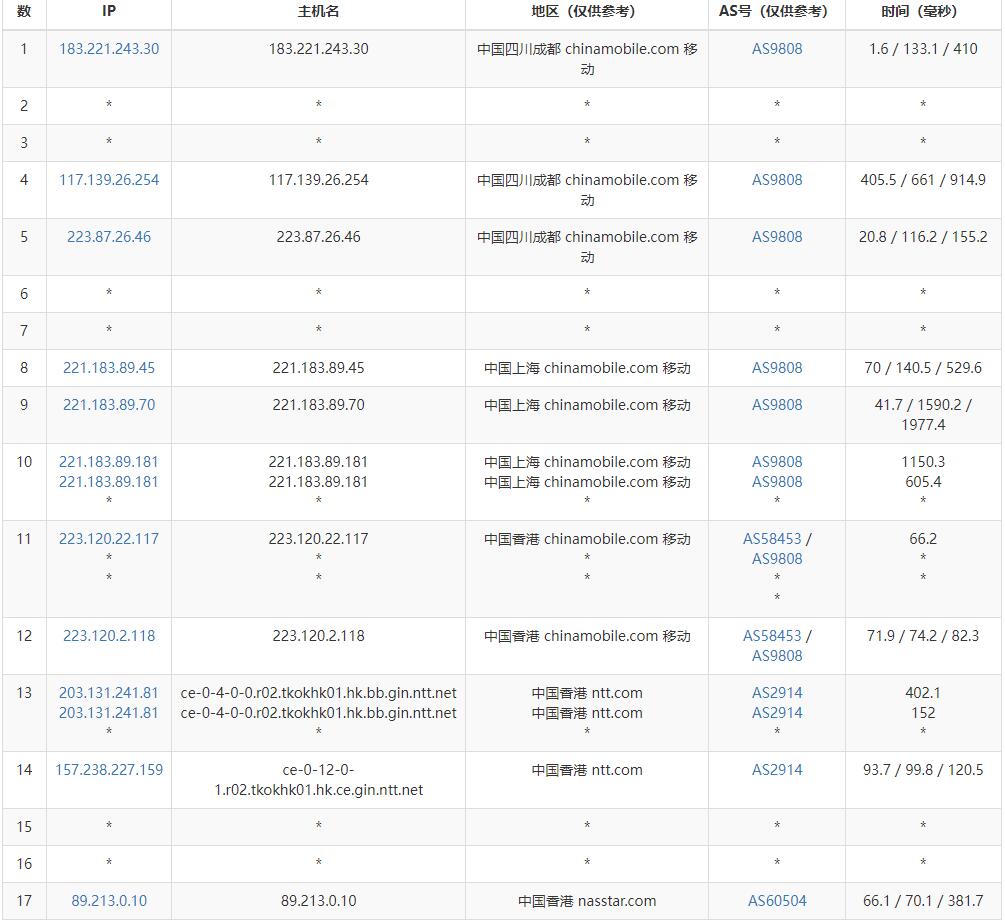Image resolution: width=1005 pixels, height=922 pixels.
Task: Open AS2914 link in hop 14 row
Action: tap(777, 770)
